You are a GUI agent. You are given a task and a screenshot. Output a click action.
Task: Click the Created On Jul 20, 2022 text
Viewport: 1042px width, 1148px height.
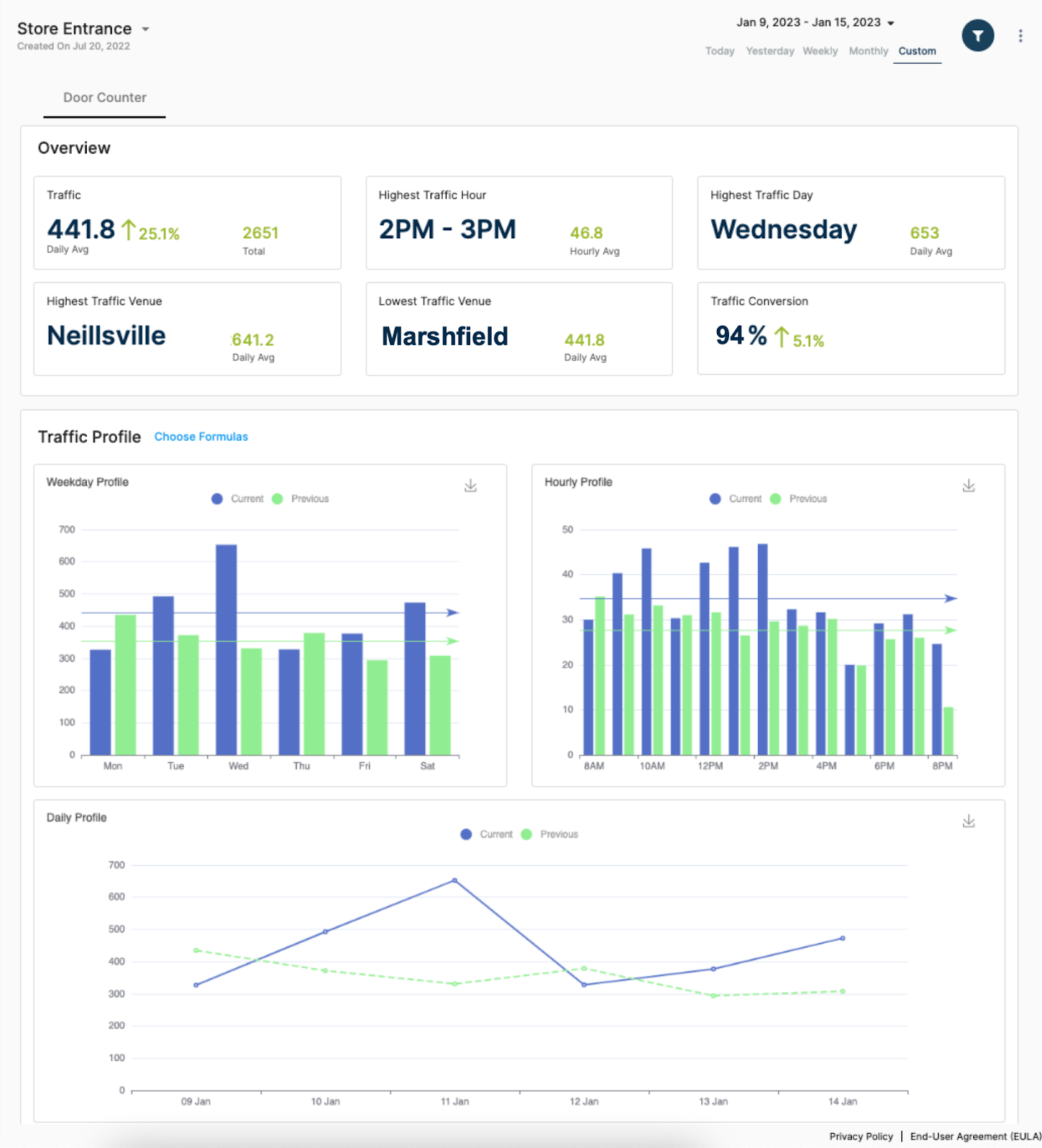[73, 46]
